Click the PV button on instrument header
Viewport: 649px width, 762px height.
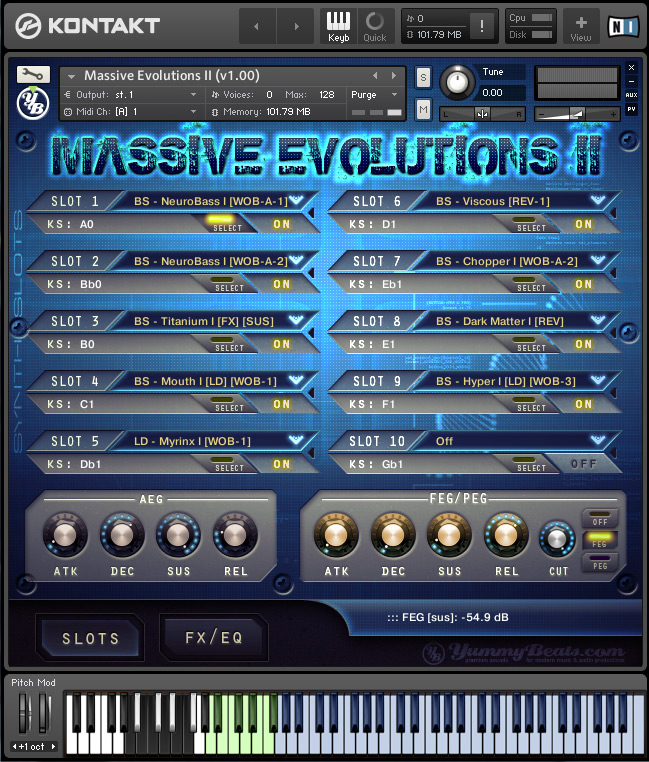coord(631,109)
